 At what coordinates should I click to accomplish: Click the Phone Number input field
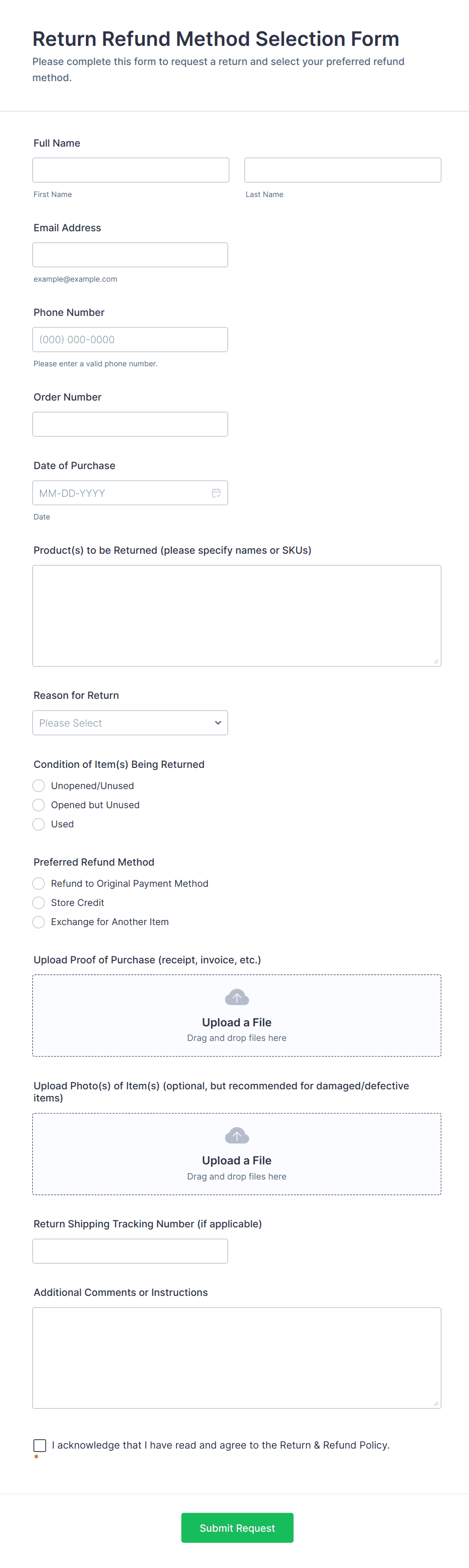click(130, 340)
